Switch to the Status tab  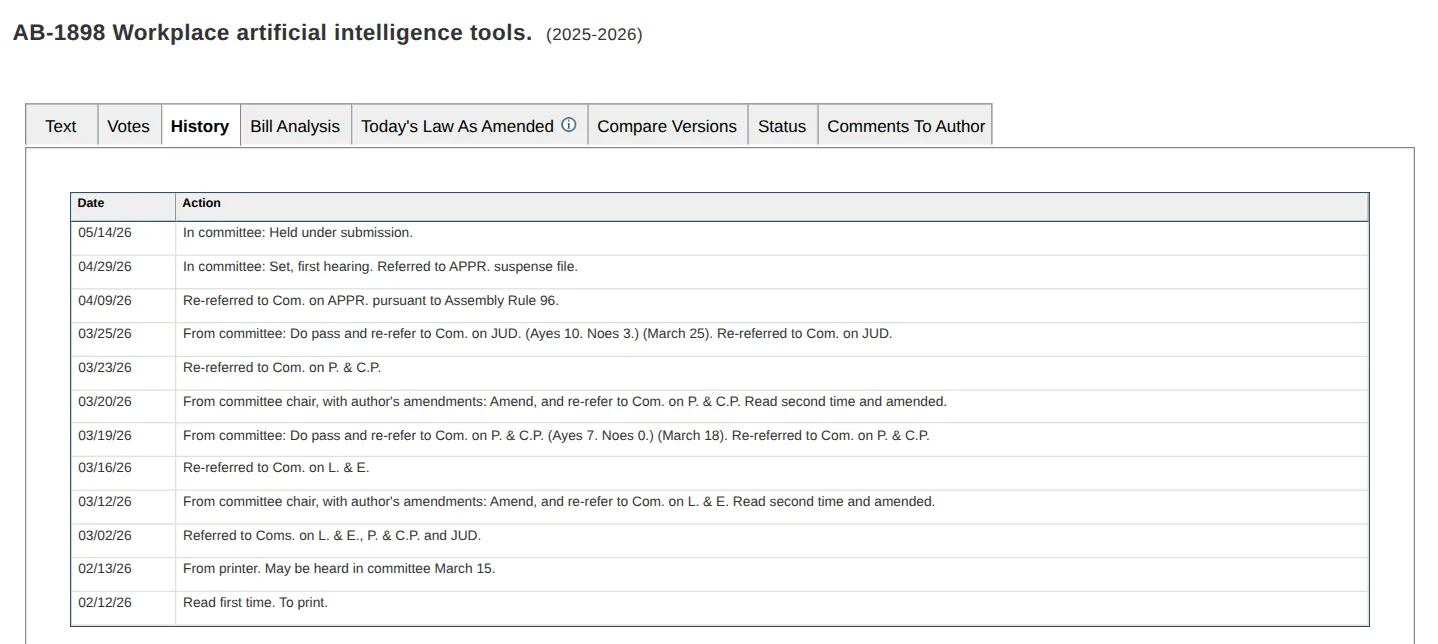point(782,126)
